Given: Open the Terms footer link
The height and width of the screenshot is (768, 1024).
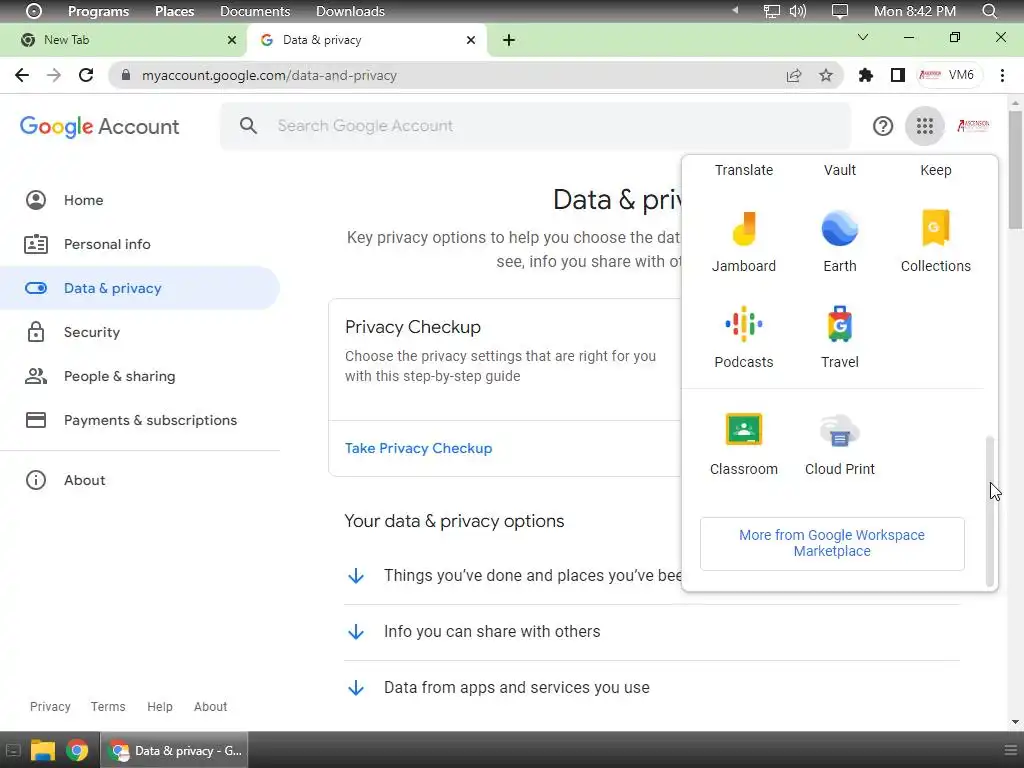Looking at the screenshot, I should [108, 707].
